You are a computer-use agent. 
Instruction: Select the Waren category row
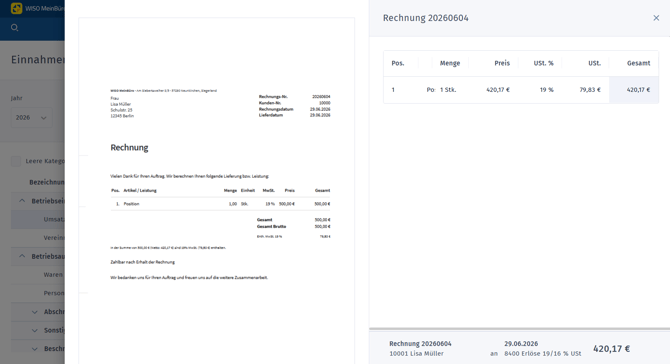point(38,275)
